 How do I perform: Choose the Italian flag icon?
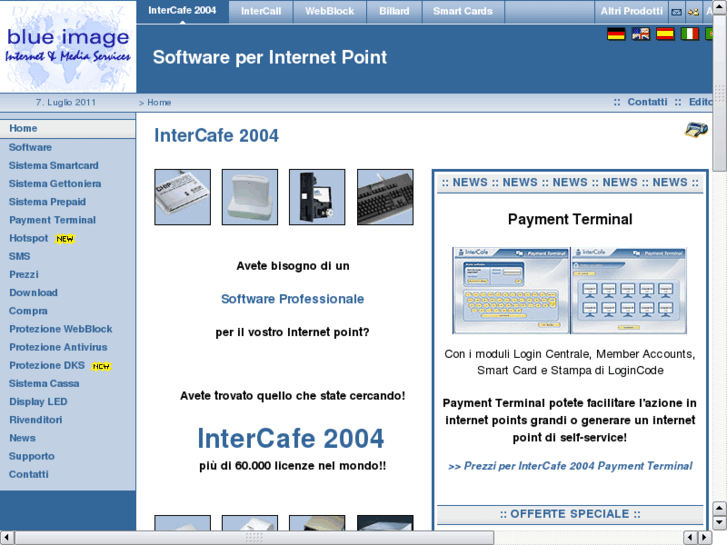(x=689, y=34)
